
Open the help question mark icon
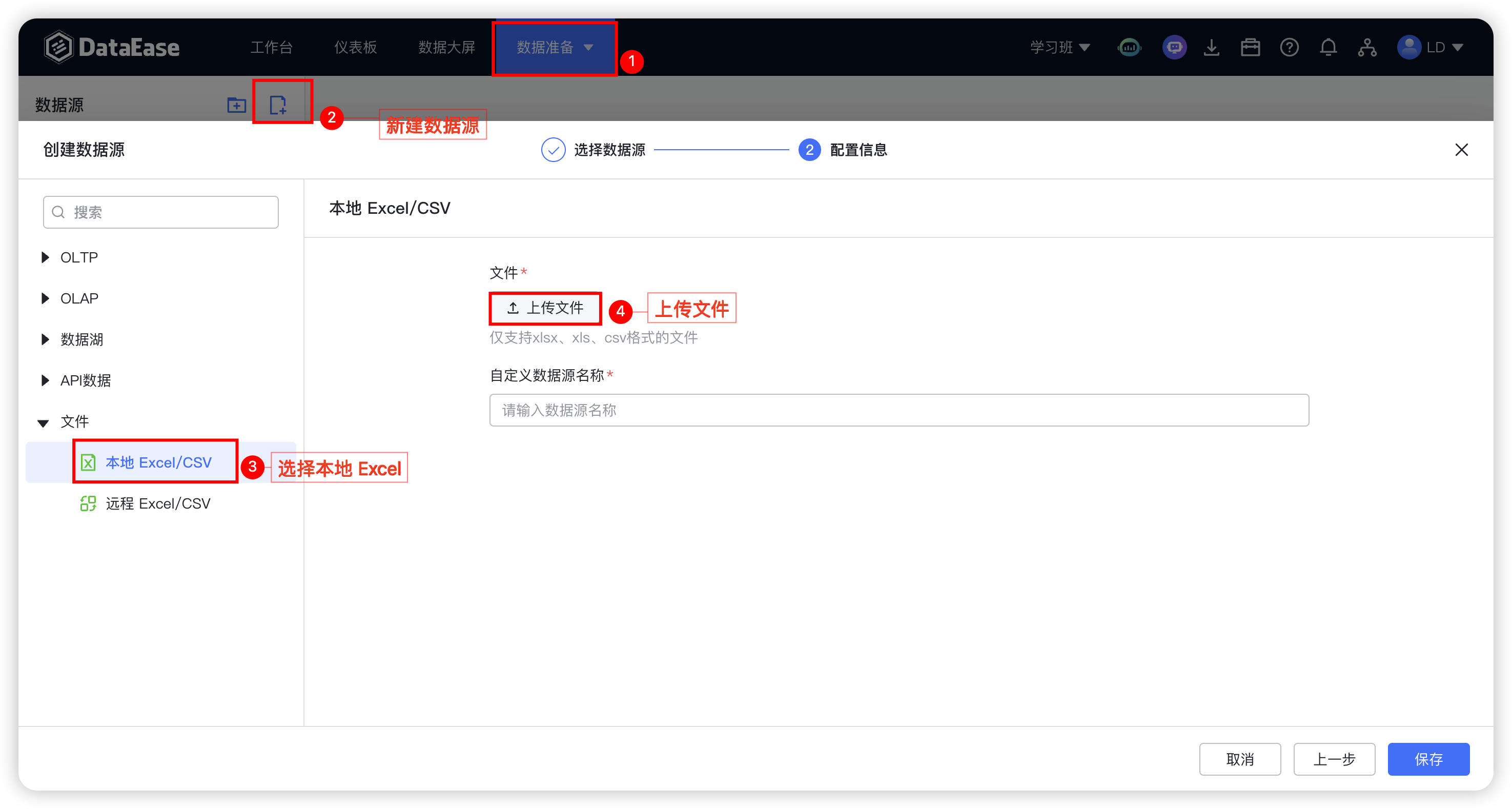coord(1289,48)
